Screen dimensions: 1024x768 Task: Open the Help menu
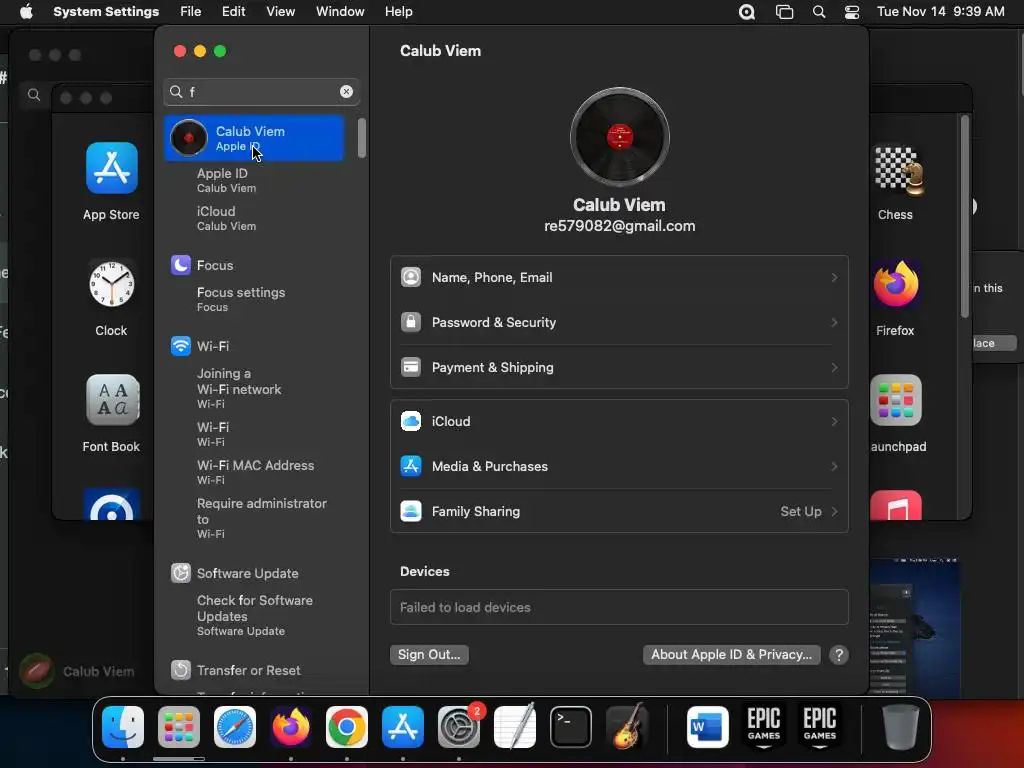398,12
